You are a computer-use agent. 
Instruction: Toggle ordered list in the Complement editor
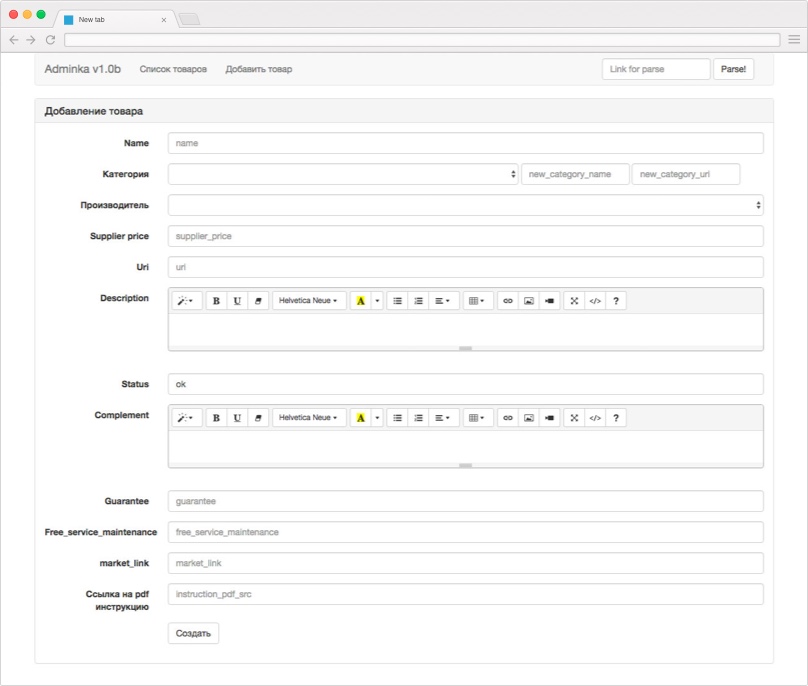coord(418,418)
